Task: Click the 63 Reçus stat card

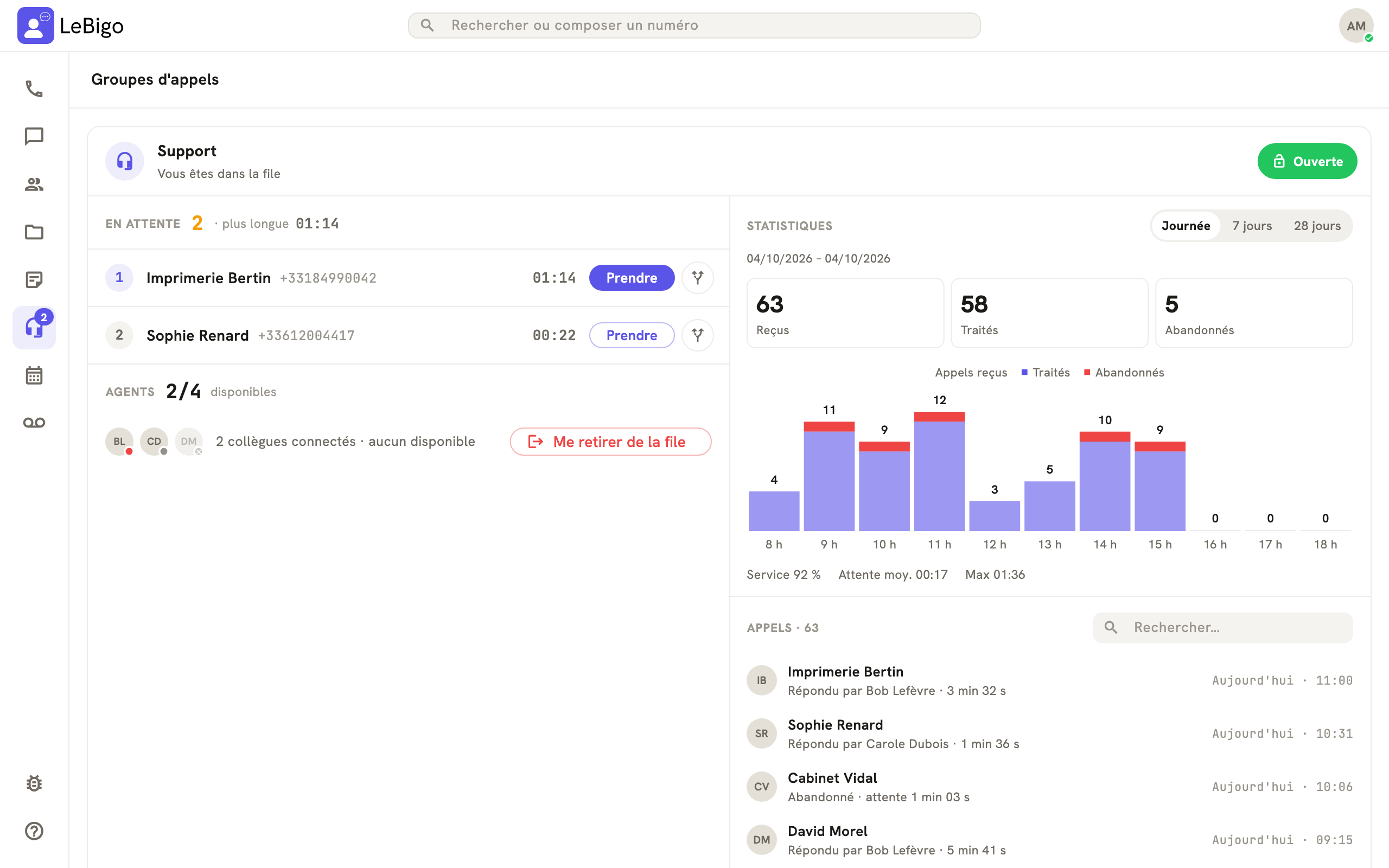Action: pos(845,313)
